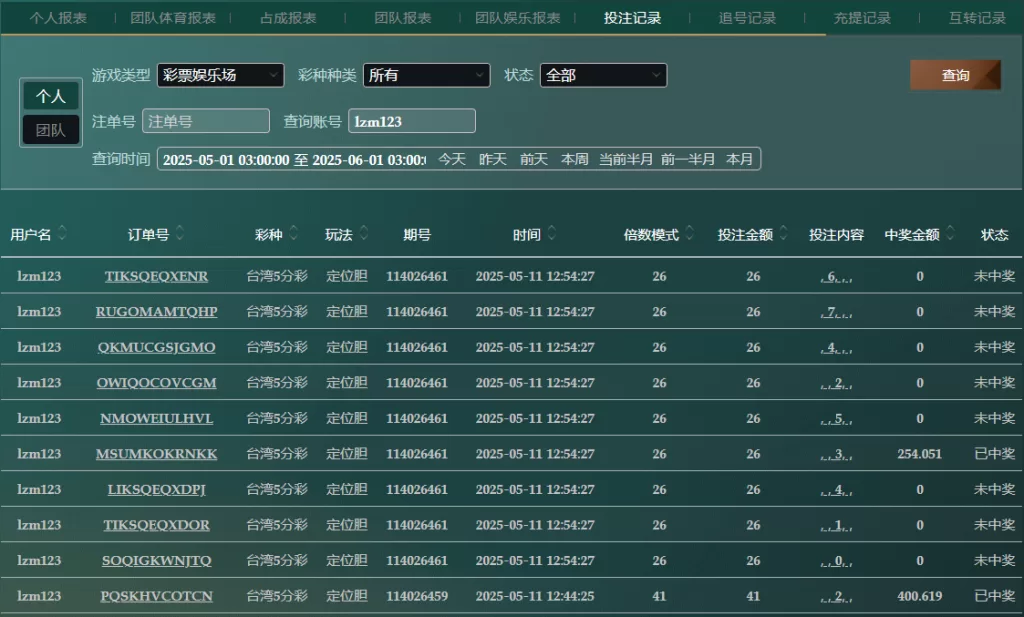Toggle sort icon beside 玩法 header
The width and height of the screenshot is (1024, 617).
pos(363,235)
